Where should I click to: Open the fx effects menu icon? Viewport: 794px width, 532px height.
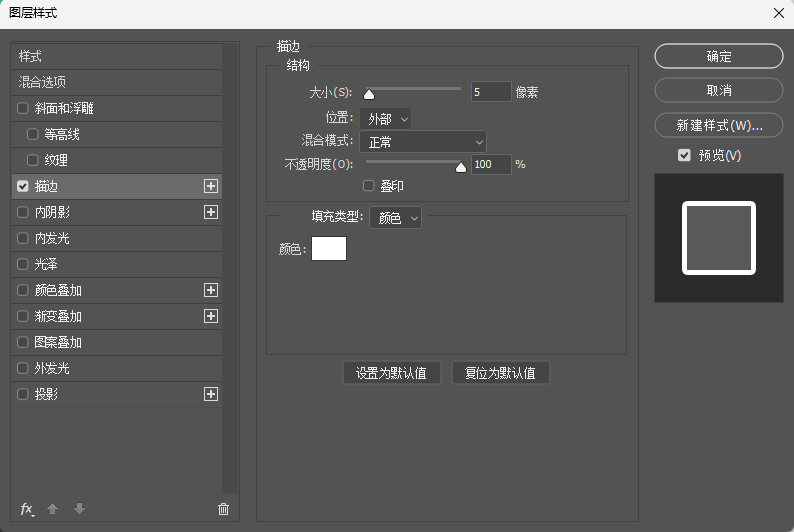click(x=27, y=509)
